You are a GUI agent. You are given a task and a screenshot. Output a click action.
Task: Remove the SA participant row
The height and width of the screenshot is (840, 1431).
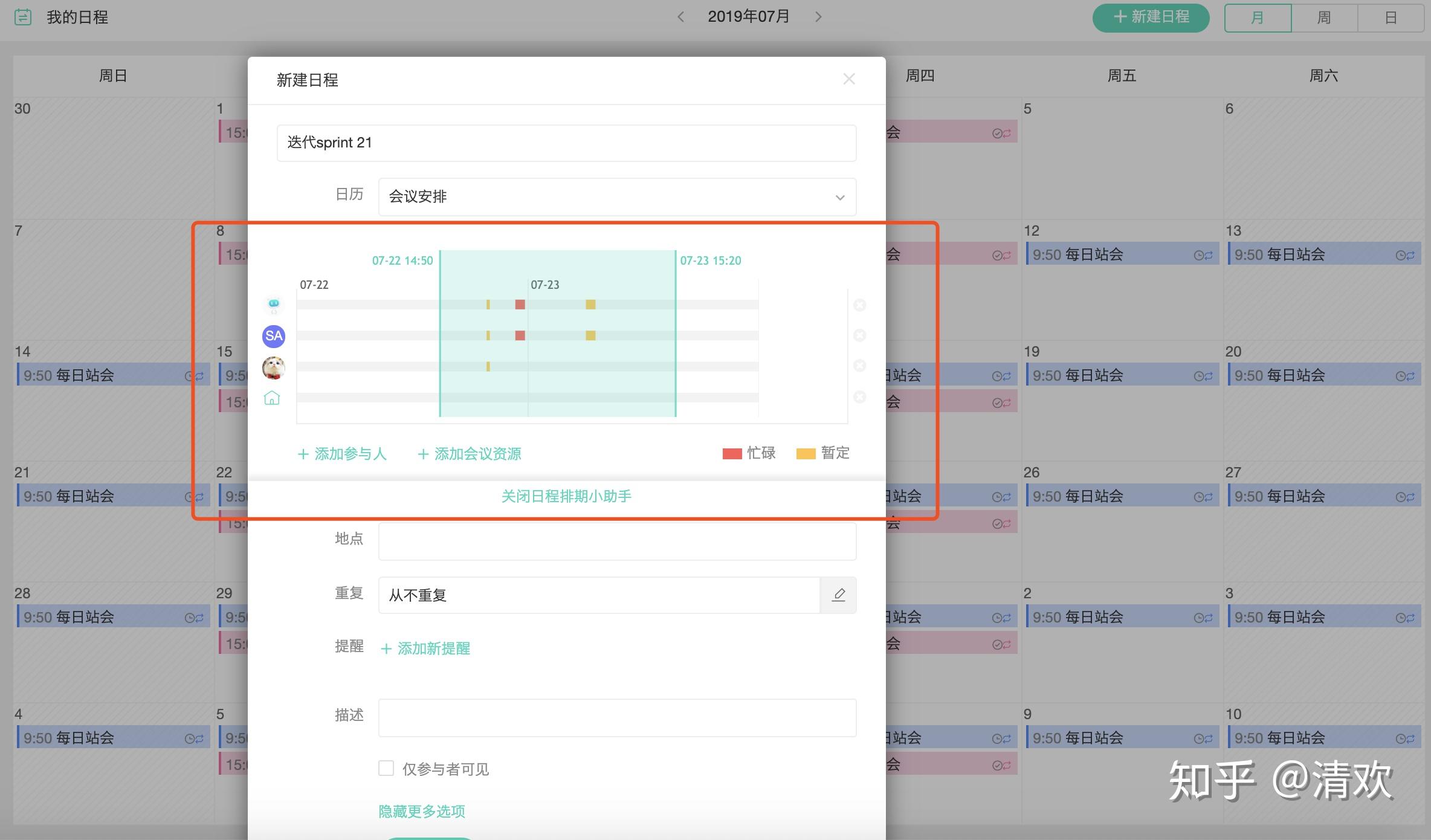pos(859,335)
